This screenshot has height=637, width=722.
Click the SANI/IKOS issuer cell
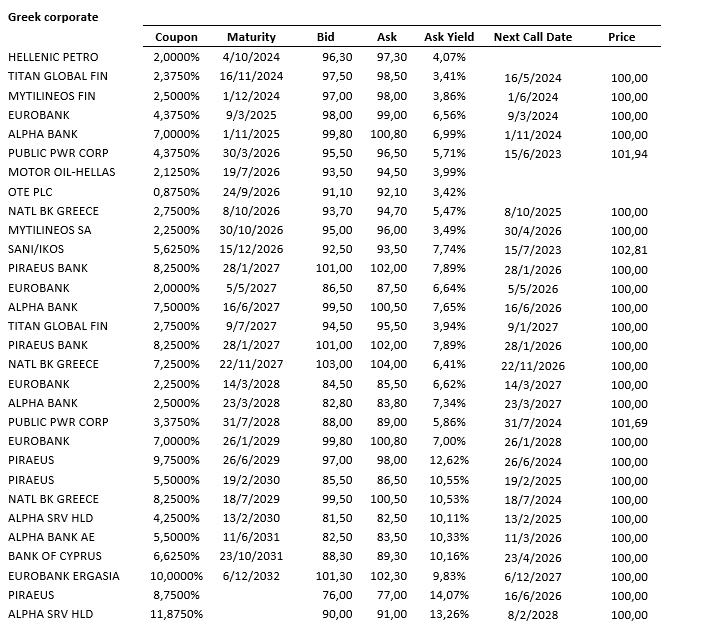point(37,249)
